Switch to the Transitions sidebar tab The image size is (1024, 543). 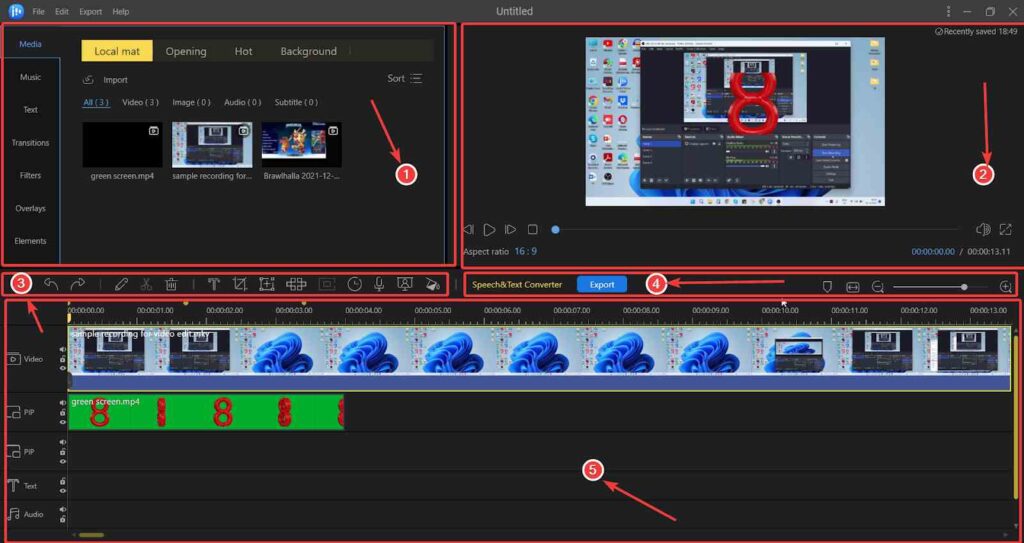[30, 142]
